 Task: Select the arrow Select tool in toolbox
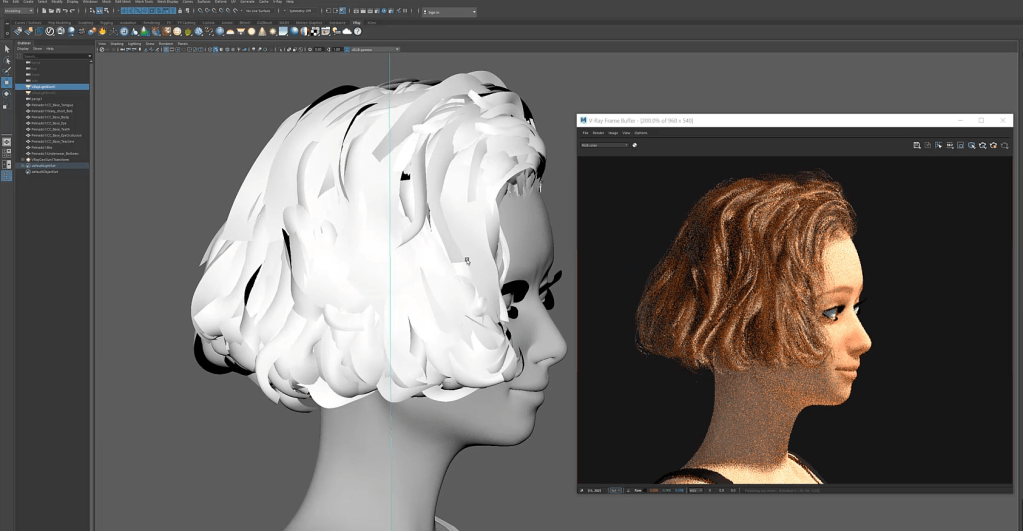pos(7,50)
